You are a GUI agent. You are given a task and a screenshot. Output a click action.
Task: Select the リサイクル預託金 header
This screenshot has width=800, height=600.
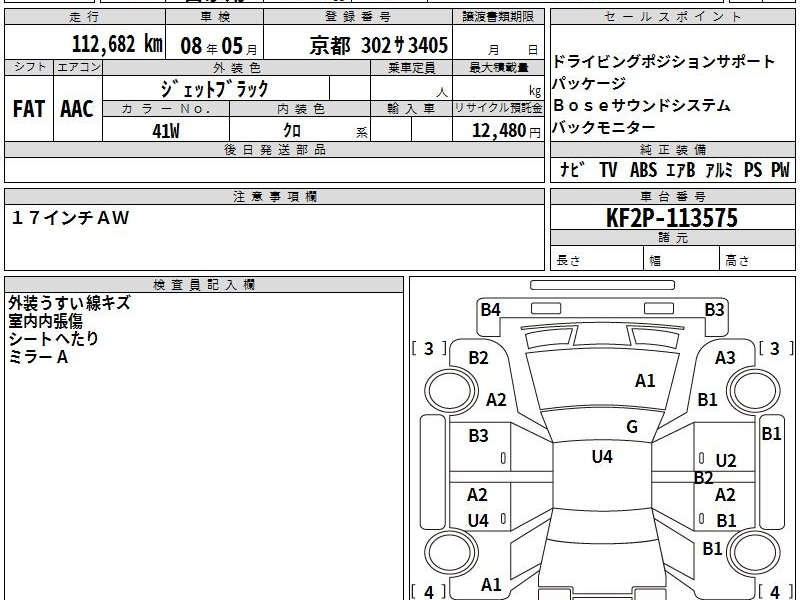tap(498, 108)
